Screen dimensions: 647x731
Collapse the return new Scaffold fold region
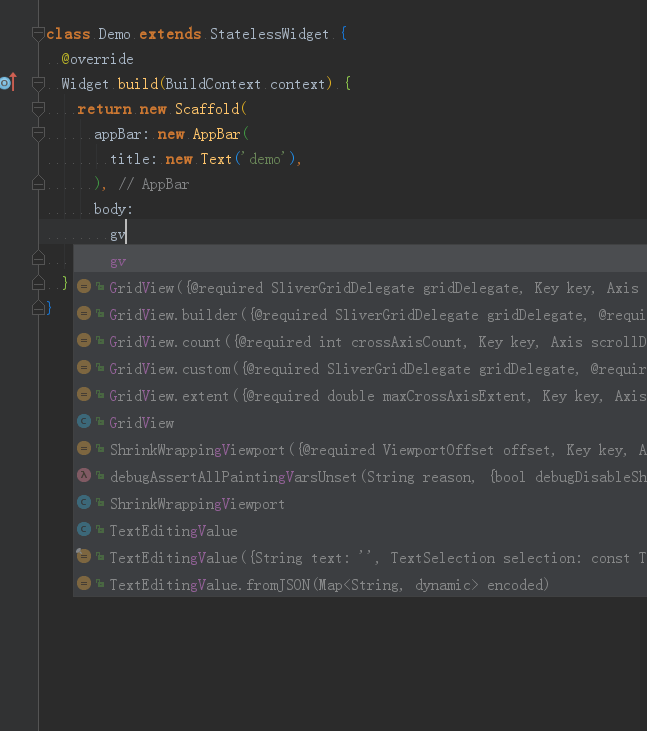click(x=38, y=109)
